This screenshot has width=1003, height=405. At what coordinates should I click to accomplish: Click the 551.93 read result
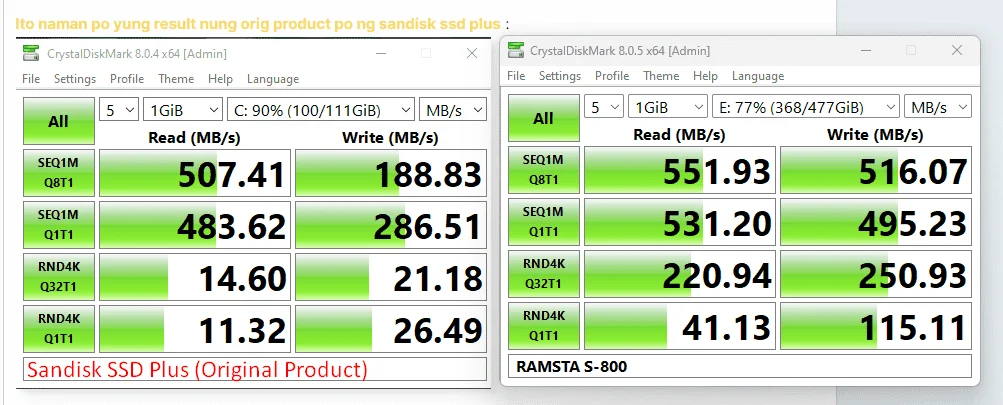click(680, 170)
